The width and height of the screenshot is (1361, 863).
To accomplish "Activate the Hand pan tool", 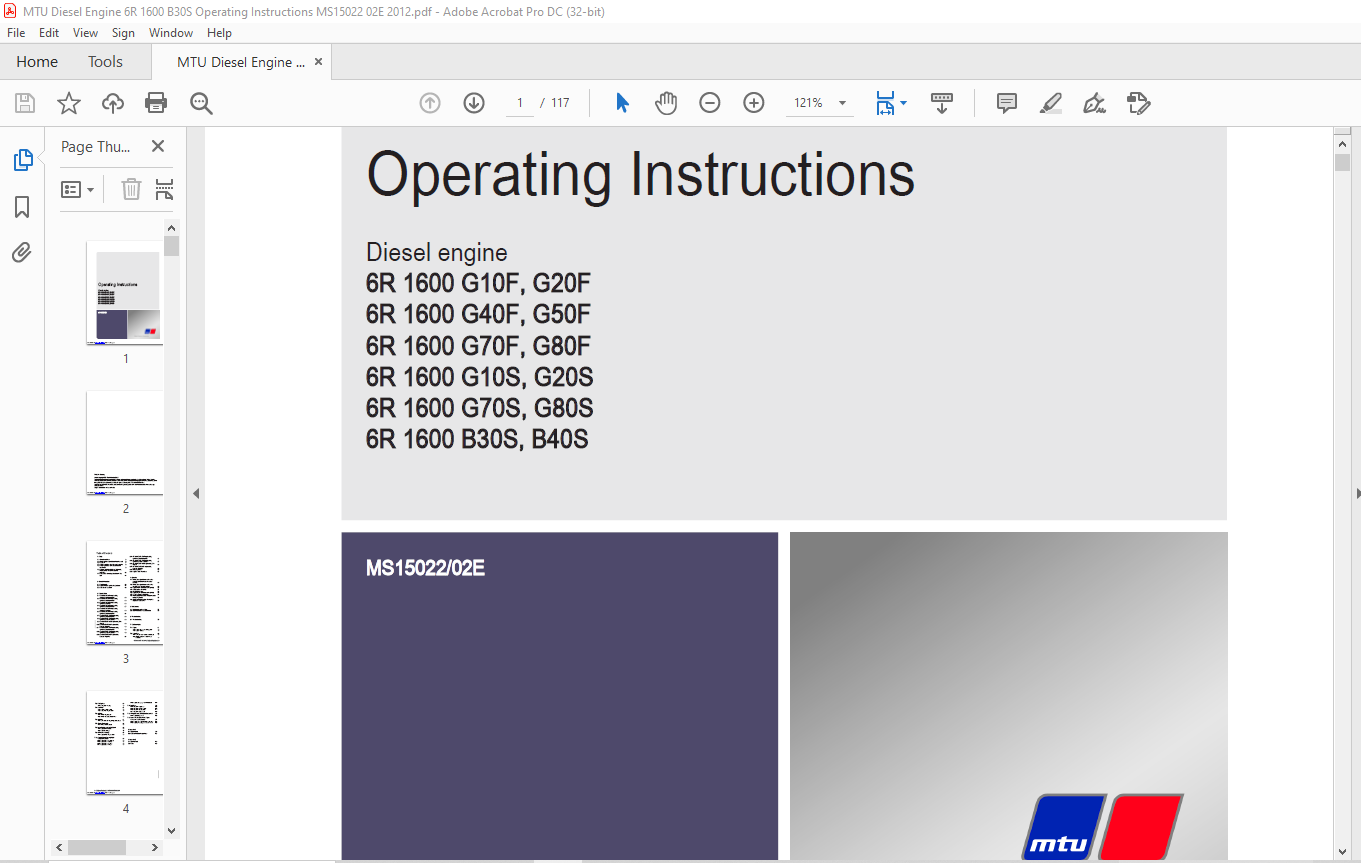I will coord(666,103).
